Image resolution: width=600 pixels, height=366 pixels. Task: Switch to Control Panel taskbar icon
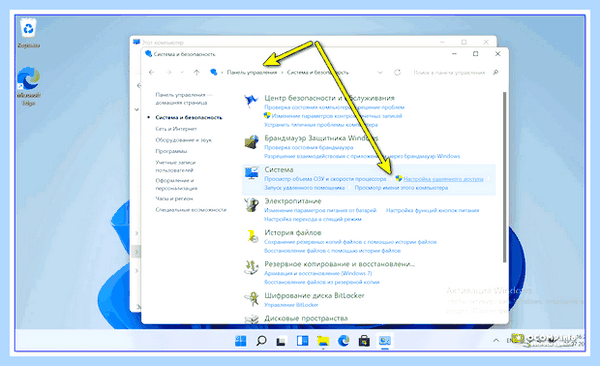(385, 340)
